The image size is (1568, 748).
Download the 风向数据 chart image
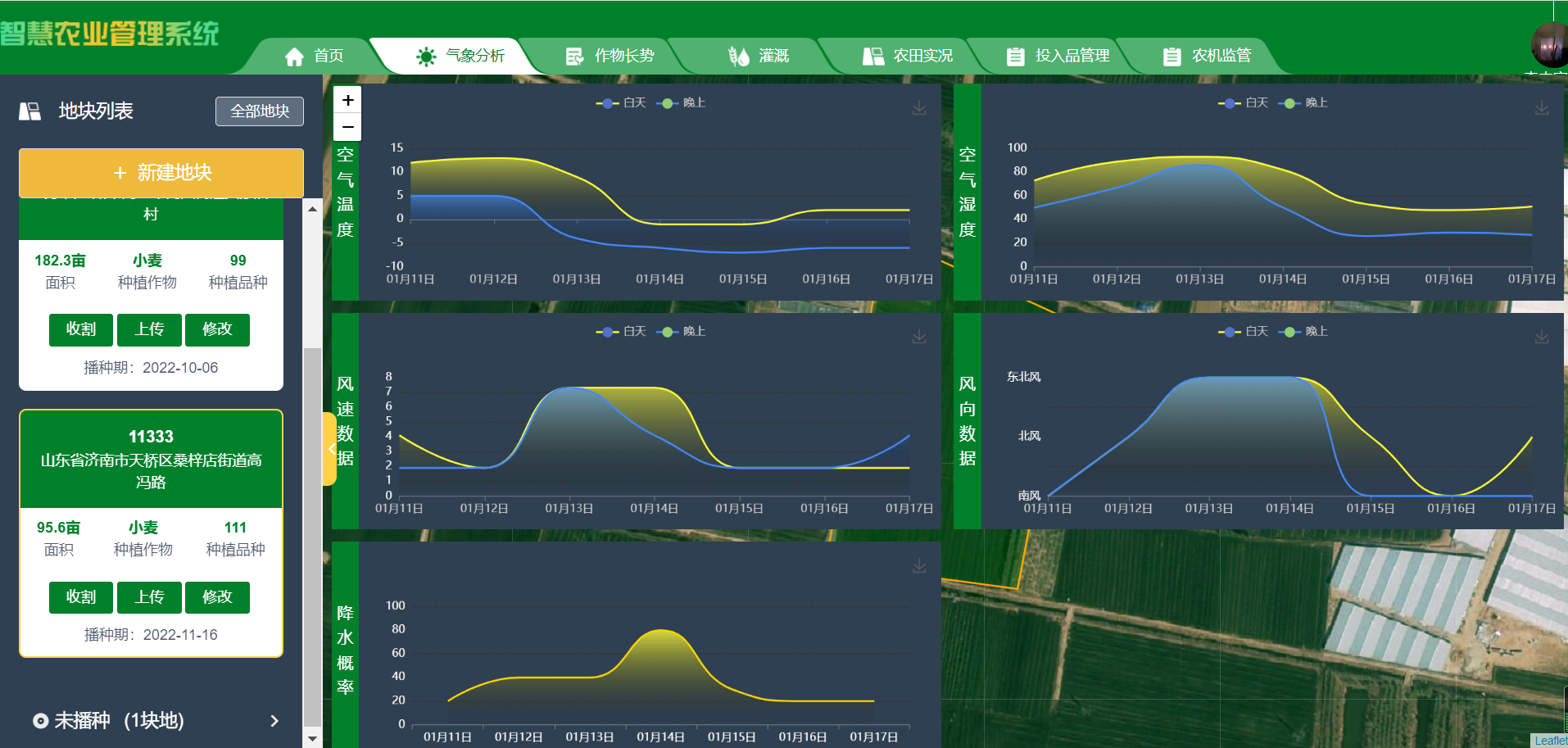click(x=1542, y=337)
